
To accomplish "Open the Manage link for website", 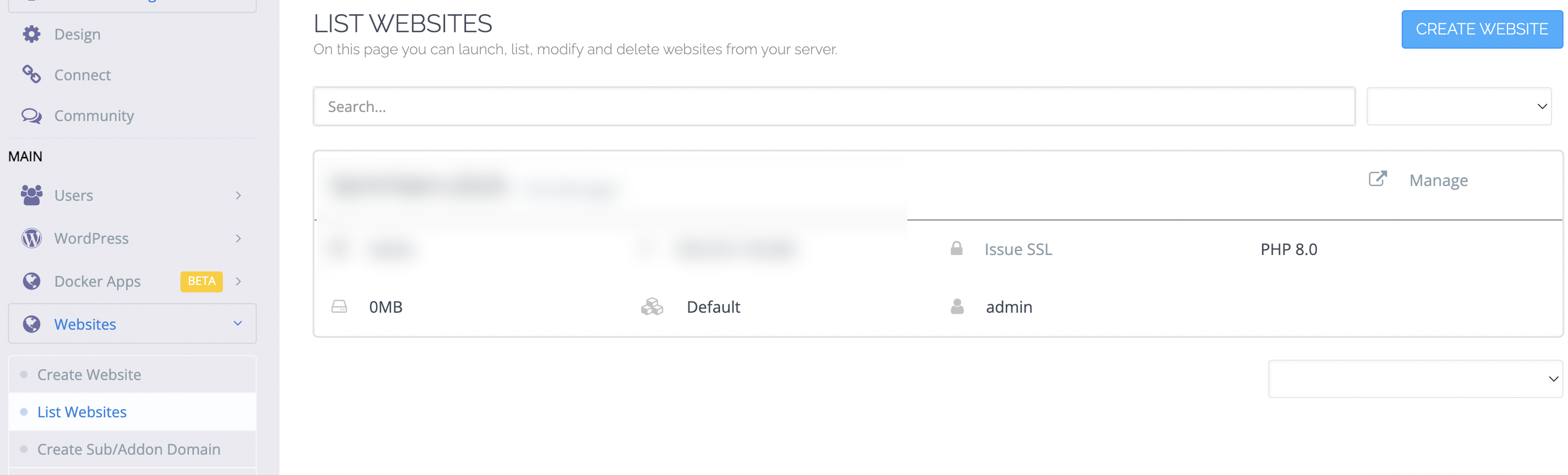I will (x=1438, y=180).
